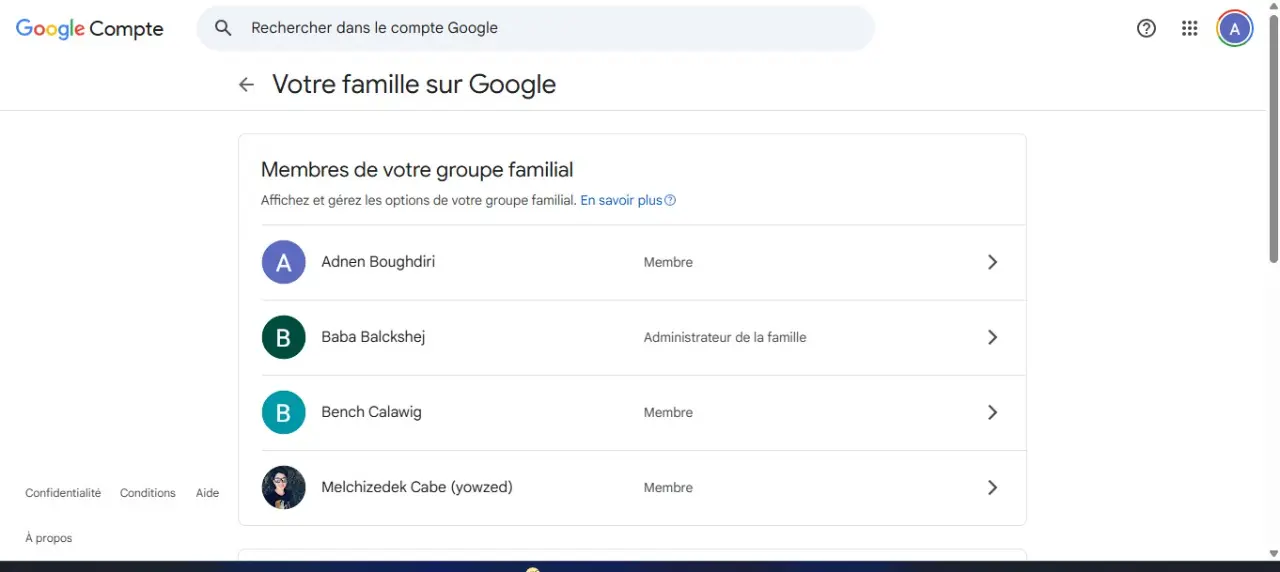Focus the Rechercher dans le compte Google field
The height and width of the screenshot is (572, 1280).
pyautogui.click(x=536, y=28)
